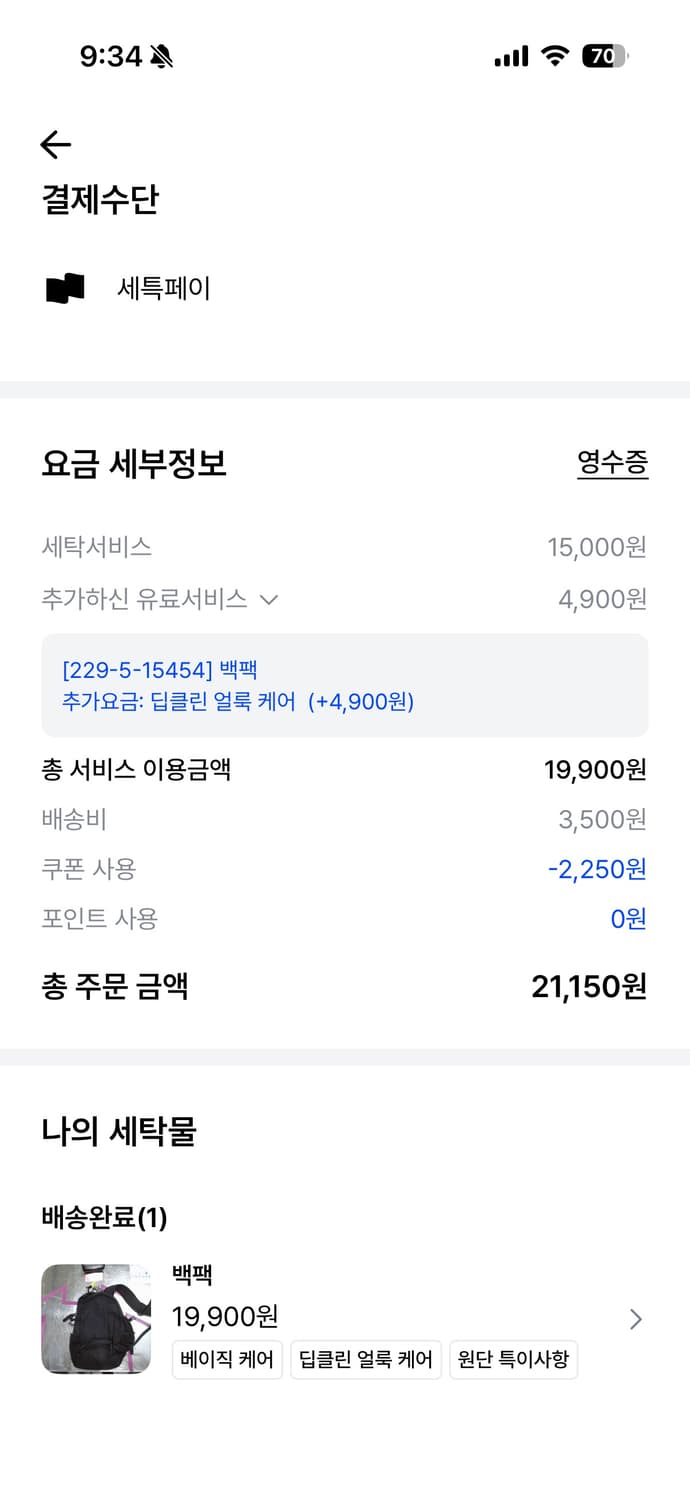Tap the cellular signal strength icon

click(510, 57)
